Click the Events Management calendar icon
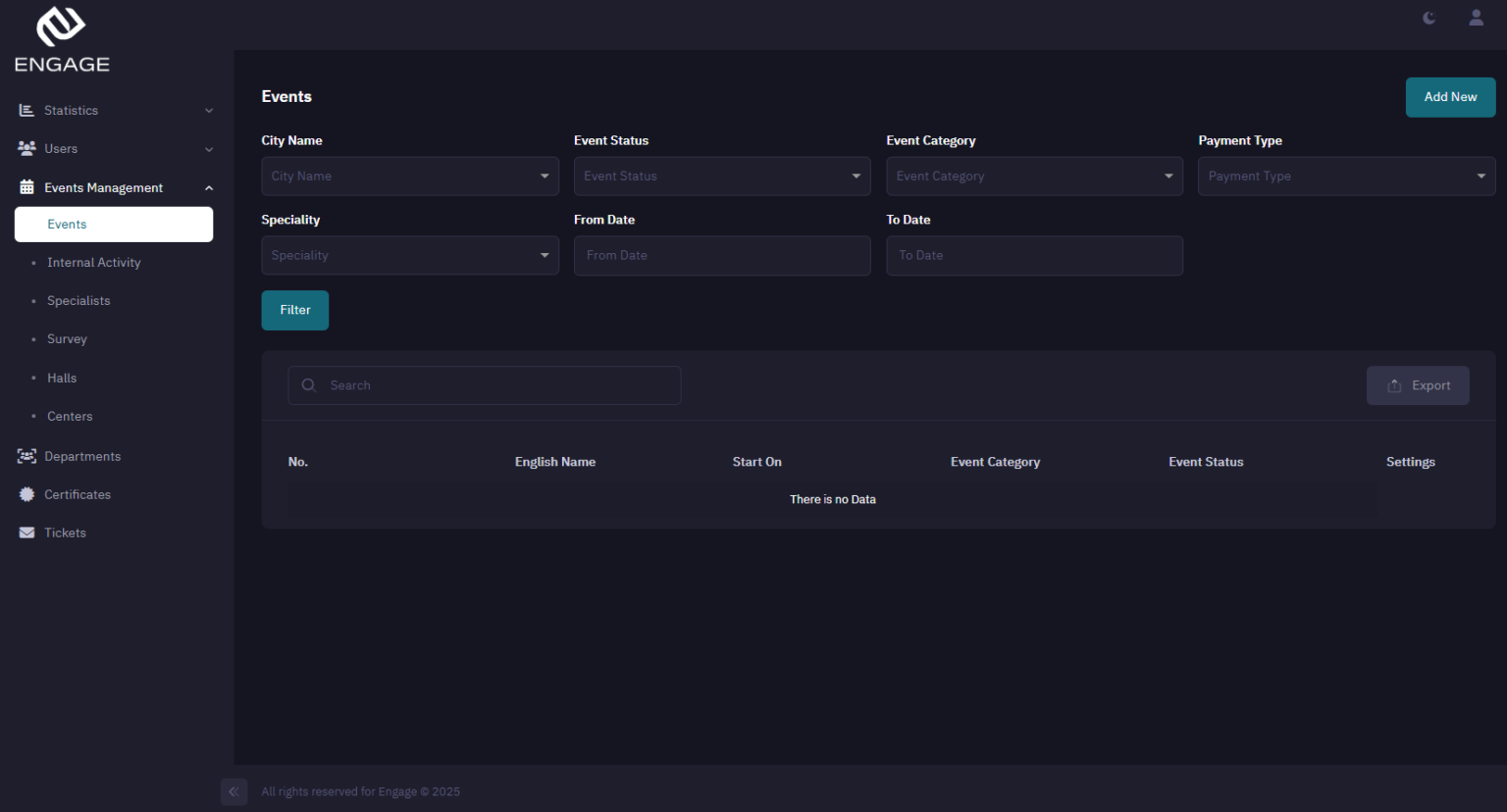The image size is (1507, 812). click(x=26, y=187)
